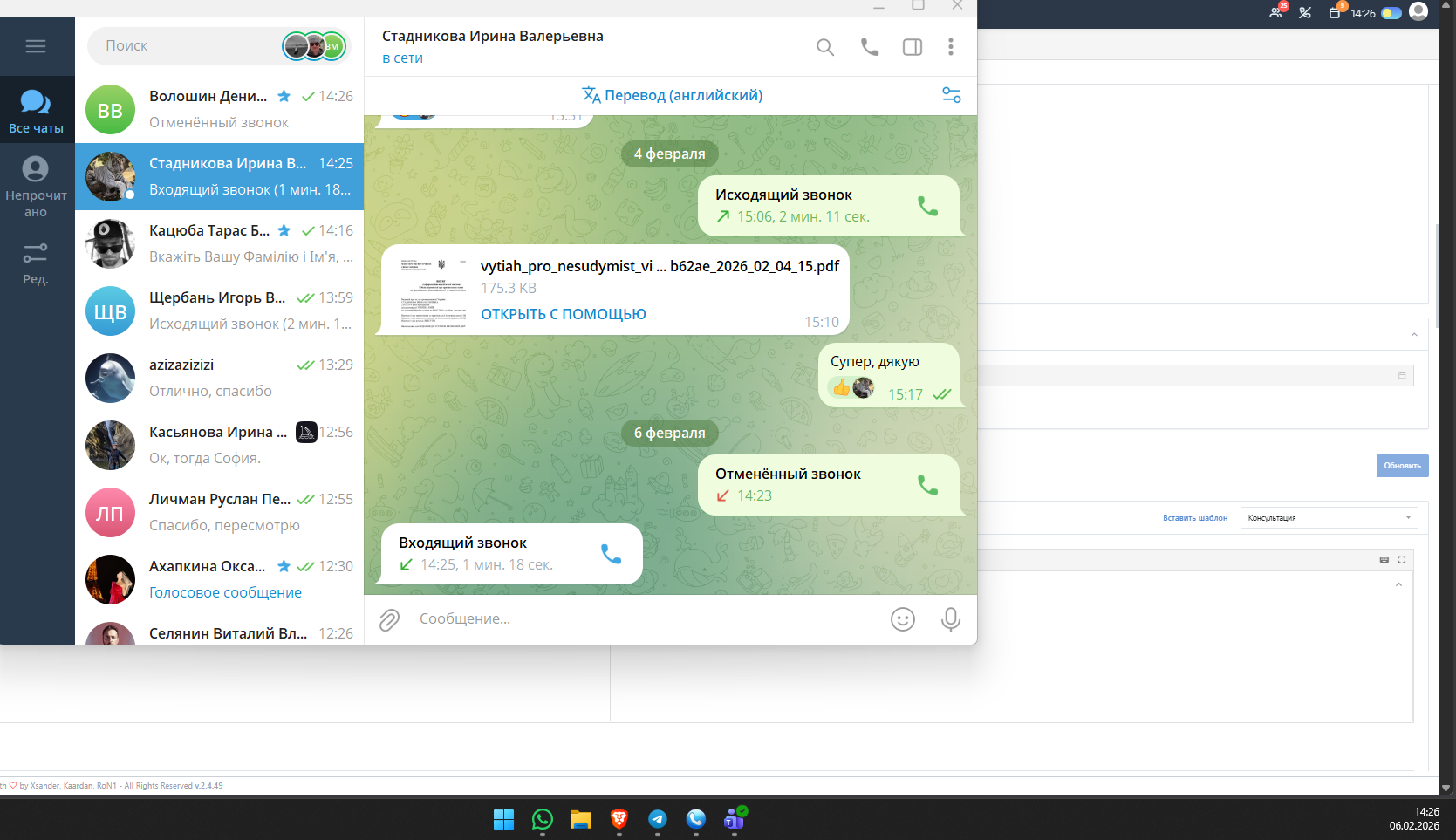This screenshot has width=1456, height=840.
Task: Collapse the section above the date field
Action: pos(1414,335)
